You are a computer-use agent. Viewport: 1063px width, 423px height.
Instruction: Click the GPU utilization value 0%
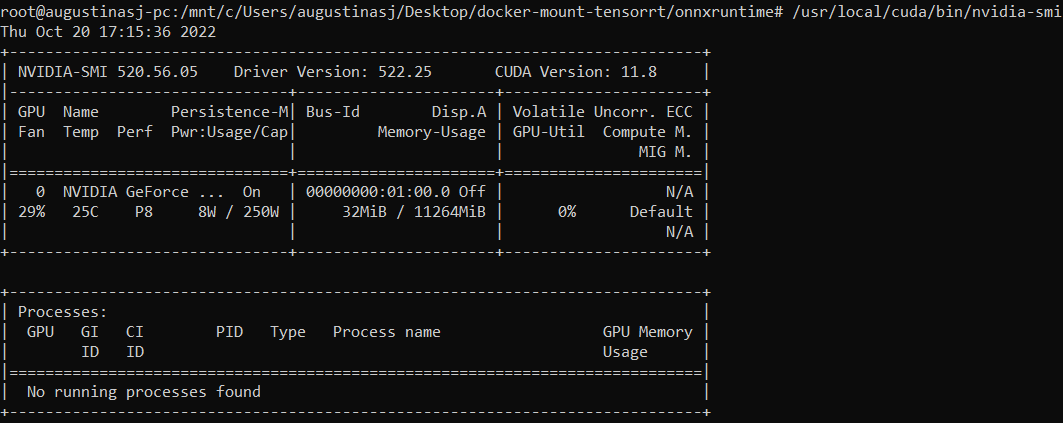click(567, 212)
